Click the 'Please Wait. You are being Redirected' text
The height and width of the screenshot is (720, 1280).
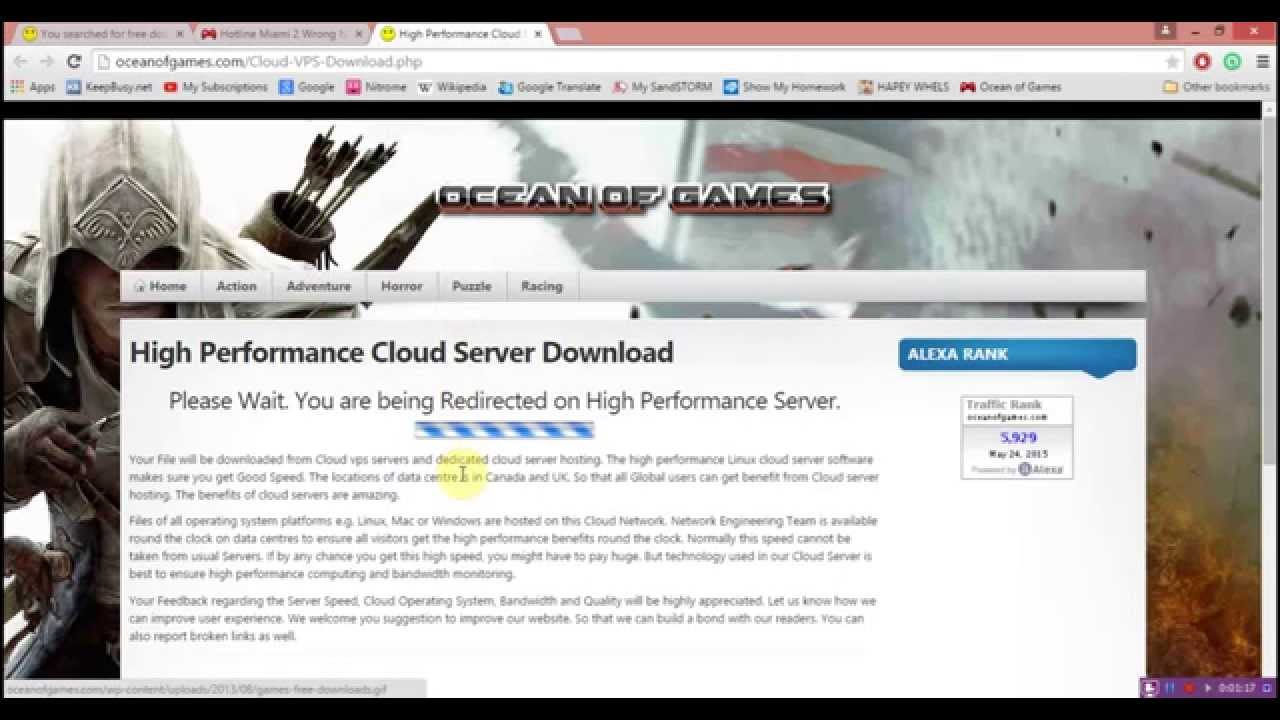[504, 401]
